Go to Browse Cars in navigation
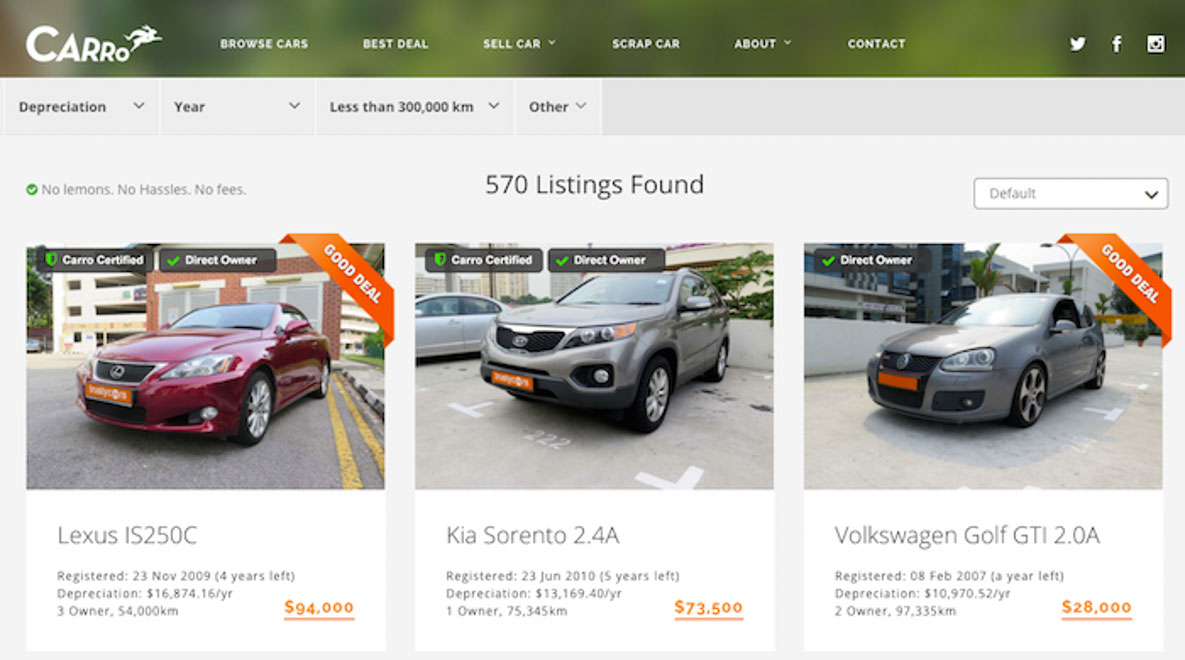 click(264, 44)
